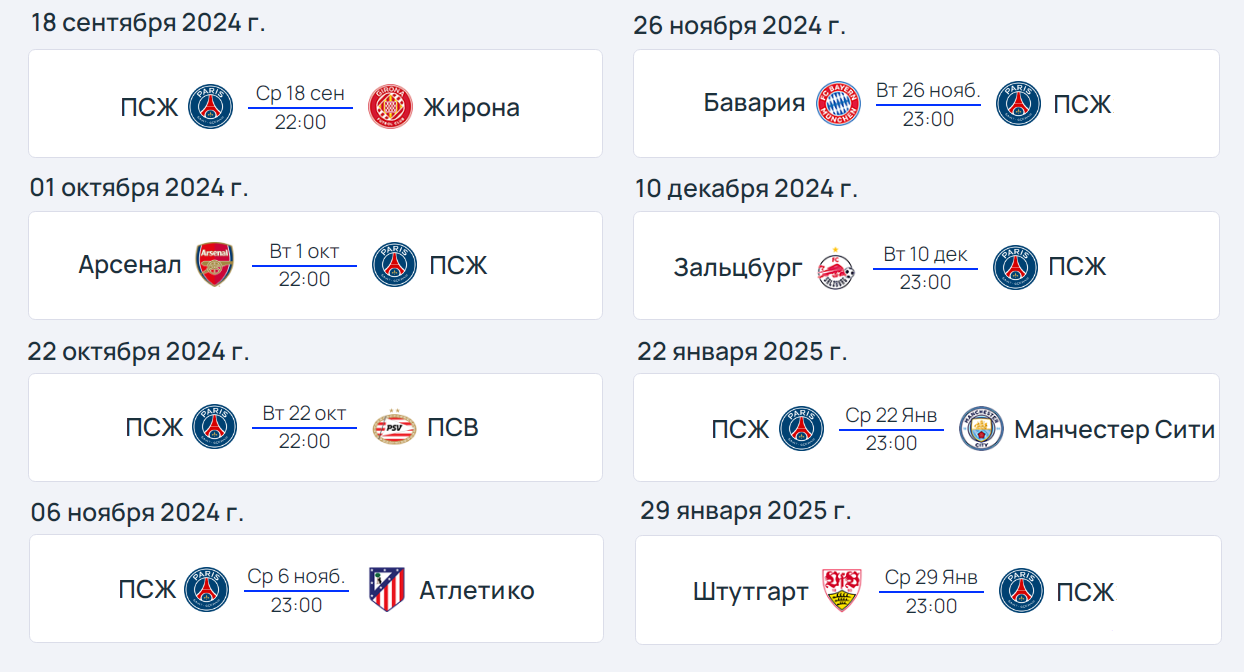Click the Зальцбург team name
The height and width of the screenshot is (672, 1244).
point(738,267)
